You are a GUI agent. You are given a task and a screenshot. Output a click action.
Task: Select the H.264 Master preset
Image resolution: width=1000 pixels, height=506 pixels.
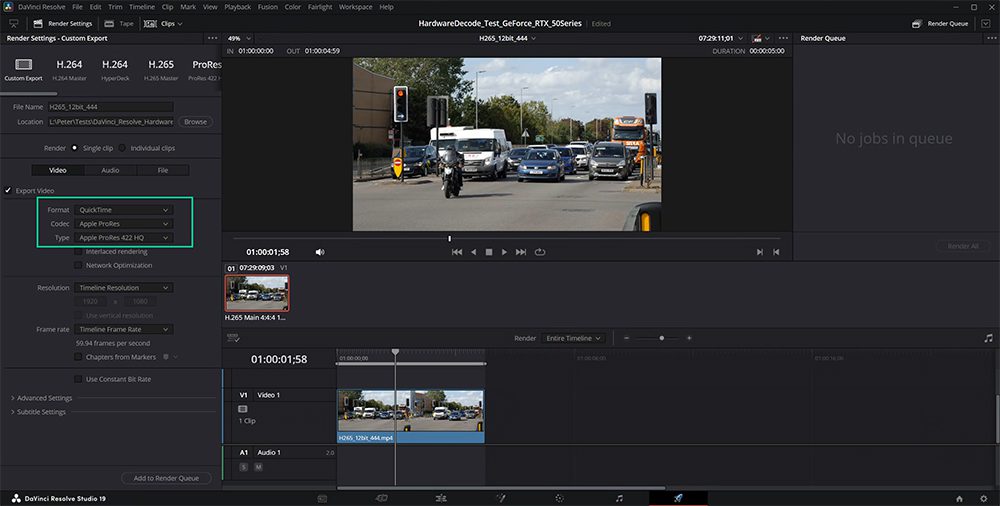[69, 70]
